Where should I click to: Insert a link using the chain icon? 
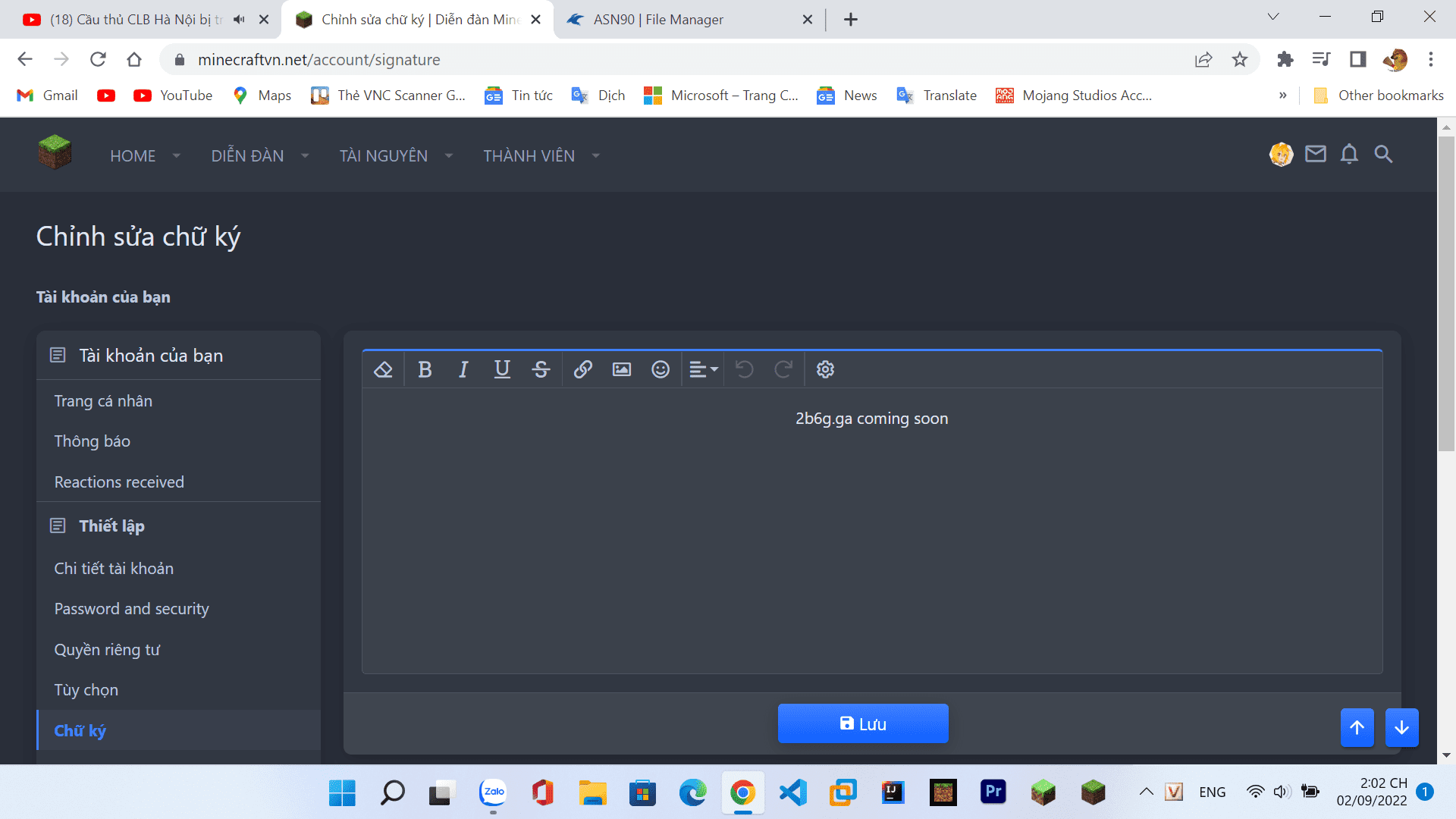(582, 369)
